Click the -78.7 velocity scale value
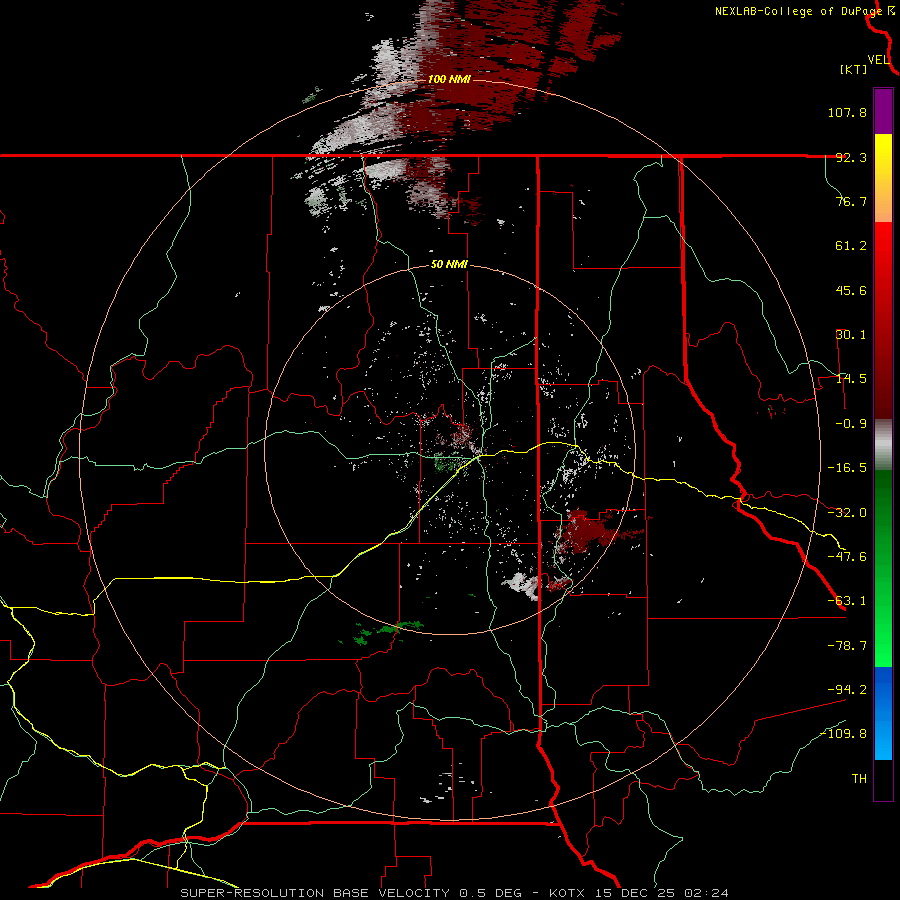Screen dimensions: 900x900 click(x=847, y=646)
